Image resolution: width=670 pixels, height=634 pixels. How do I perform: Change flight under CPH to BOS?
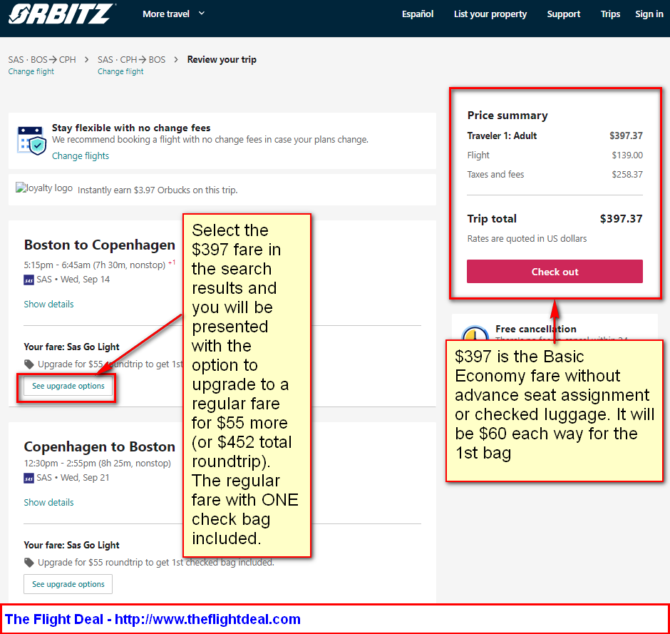120,71
